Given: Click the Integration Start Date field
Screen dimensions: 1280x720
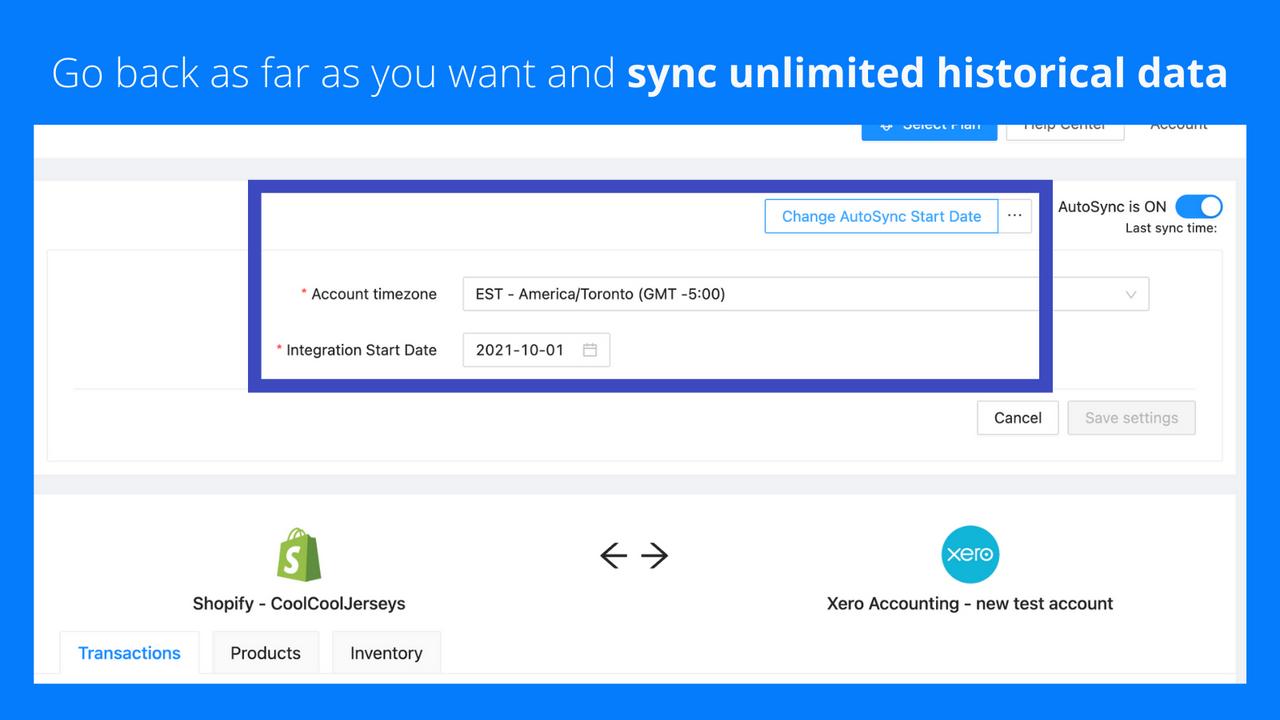Looking at the screenshot, I should click(x=520, y=349).
